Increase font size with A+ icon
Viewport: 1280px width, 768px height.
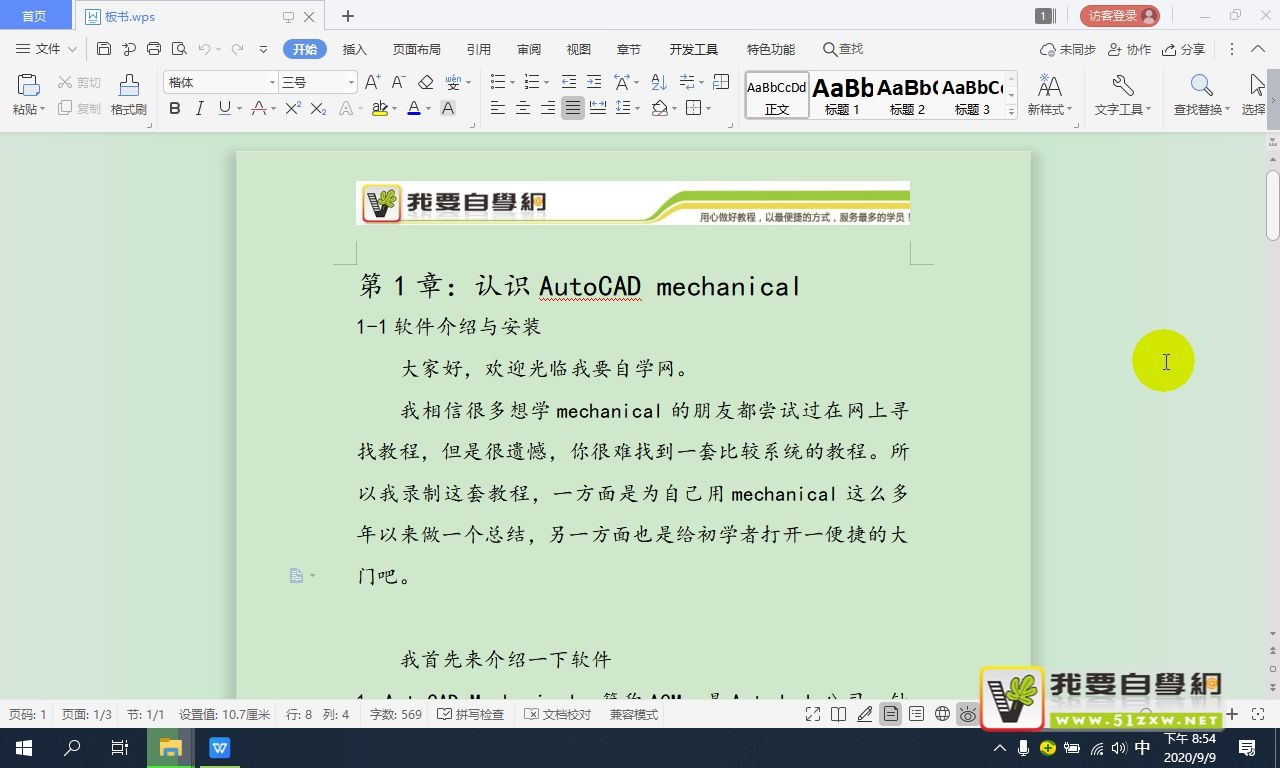372,82
